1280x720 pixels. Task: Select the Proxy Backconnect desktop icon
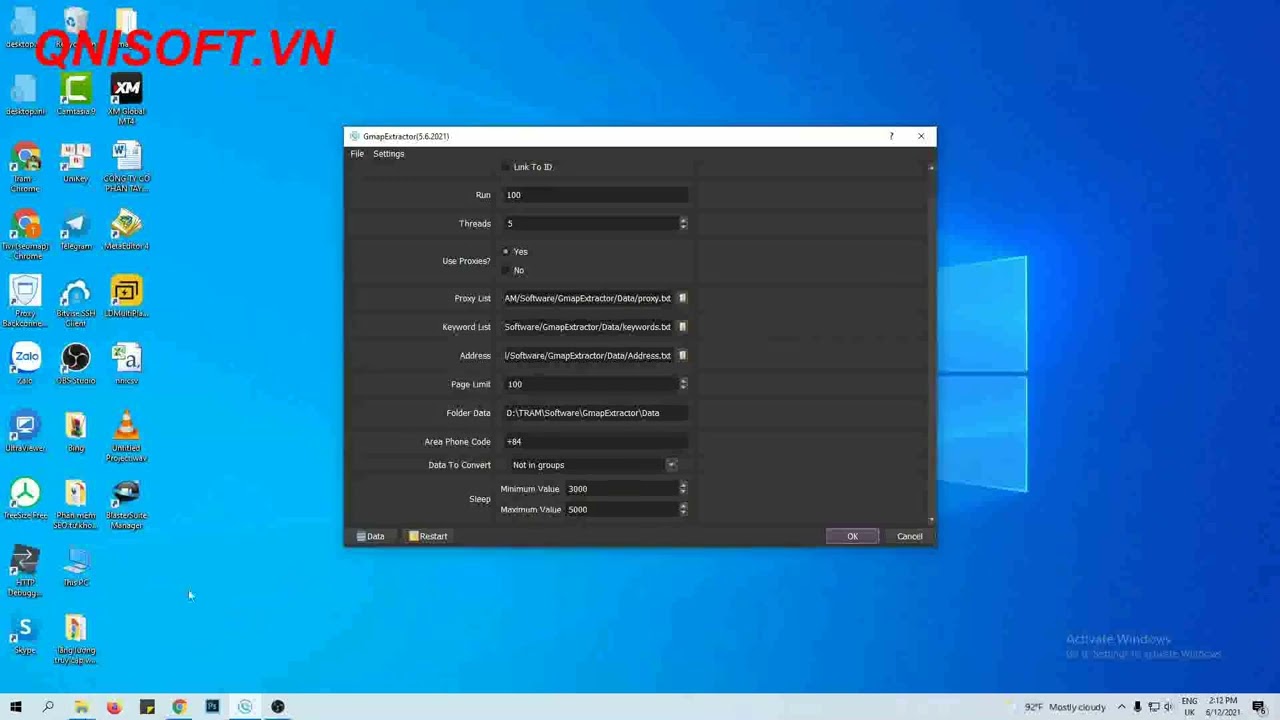pos(26,302)
